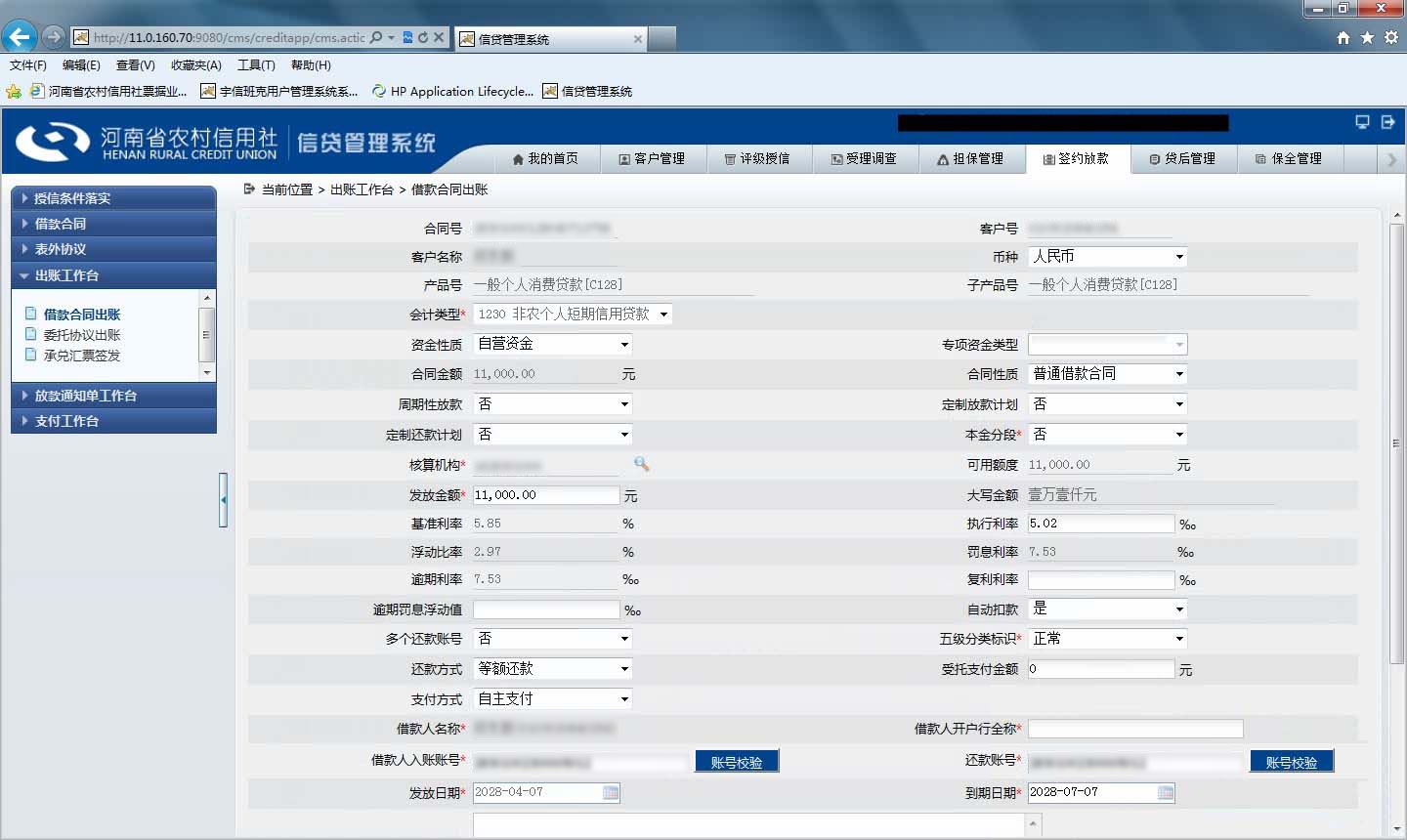The height and width of the screenshot is (840, 1407).
Task: Click 账号校验 button beside 借款人入账账号
Action: coord(737,762)
